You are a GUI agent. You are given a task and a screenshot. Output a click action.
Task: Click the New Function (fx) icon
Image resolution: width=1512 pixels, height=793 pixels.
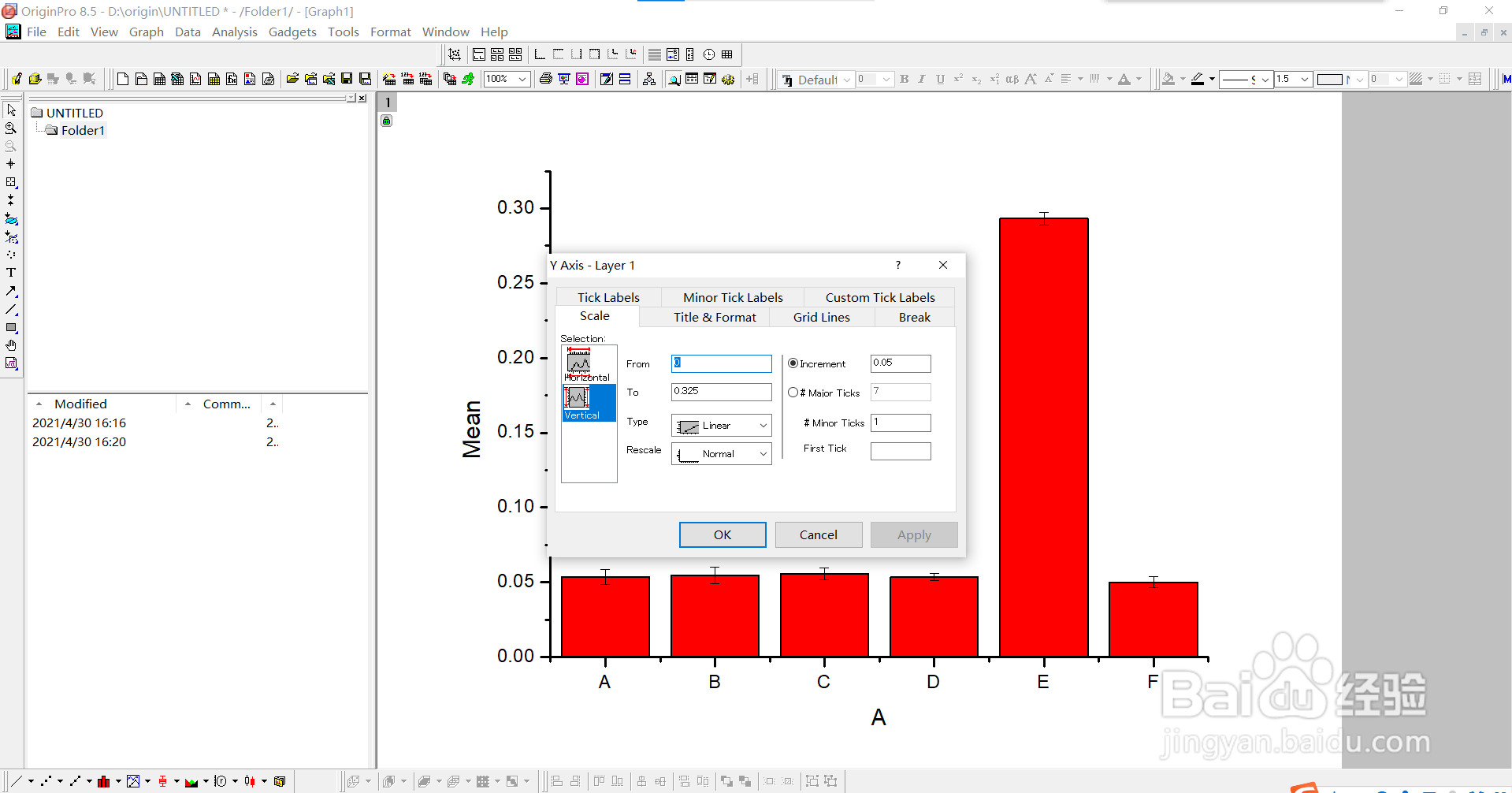pos(232,79)
